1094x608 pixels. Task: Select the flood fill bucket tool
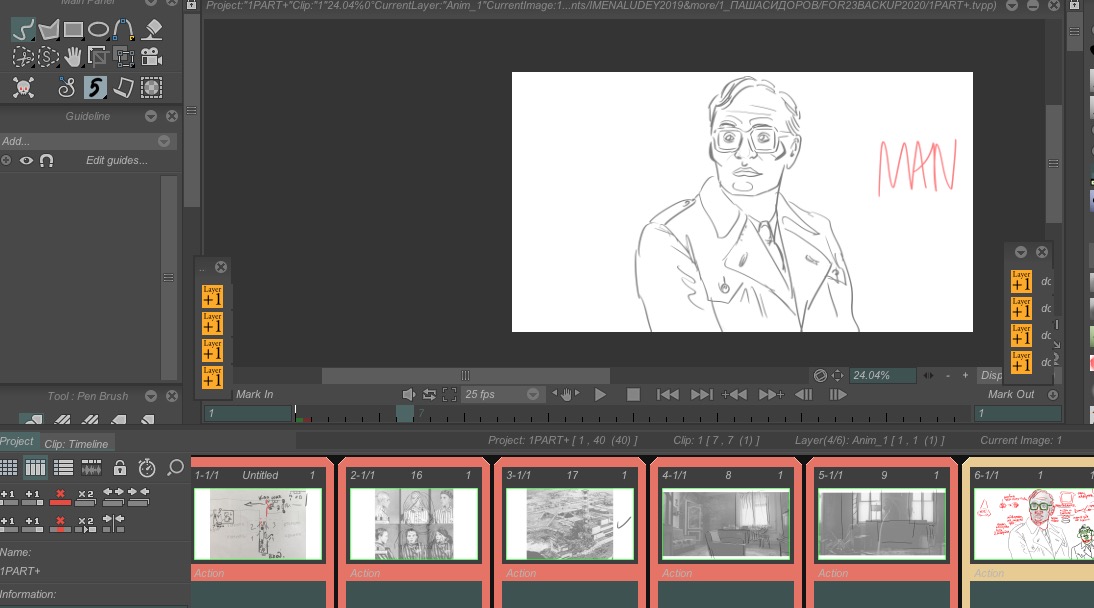[x=151, y=29]
